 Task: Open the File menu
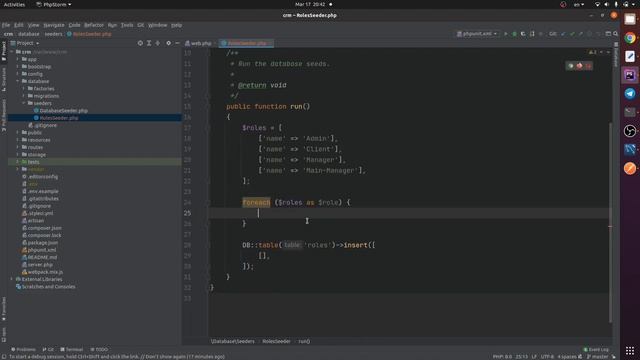[6, 25]
